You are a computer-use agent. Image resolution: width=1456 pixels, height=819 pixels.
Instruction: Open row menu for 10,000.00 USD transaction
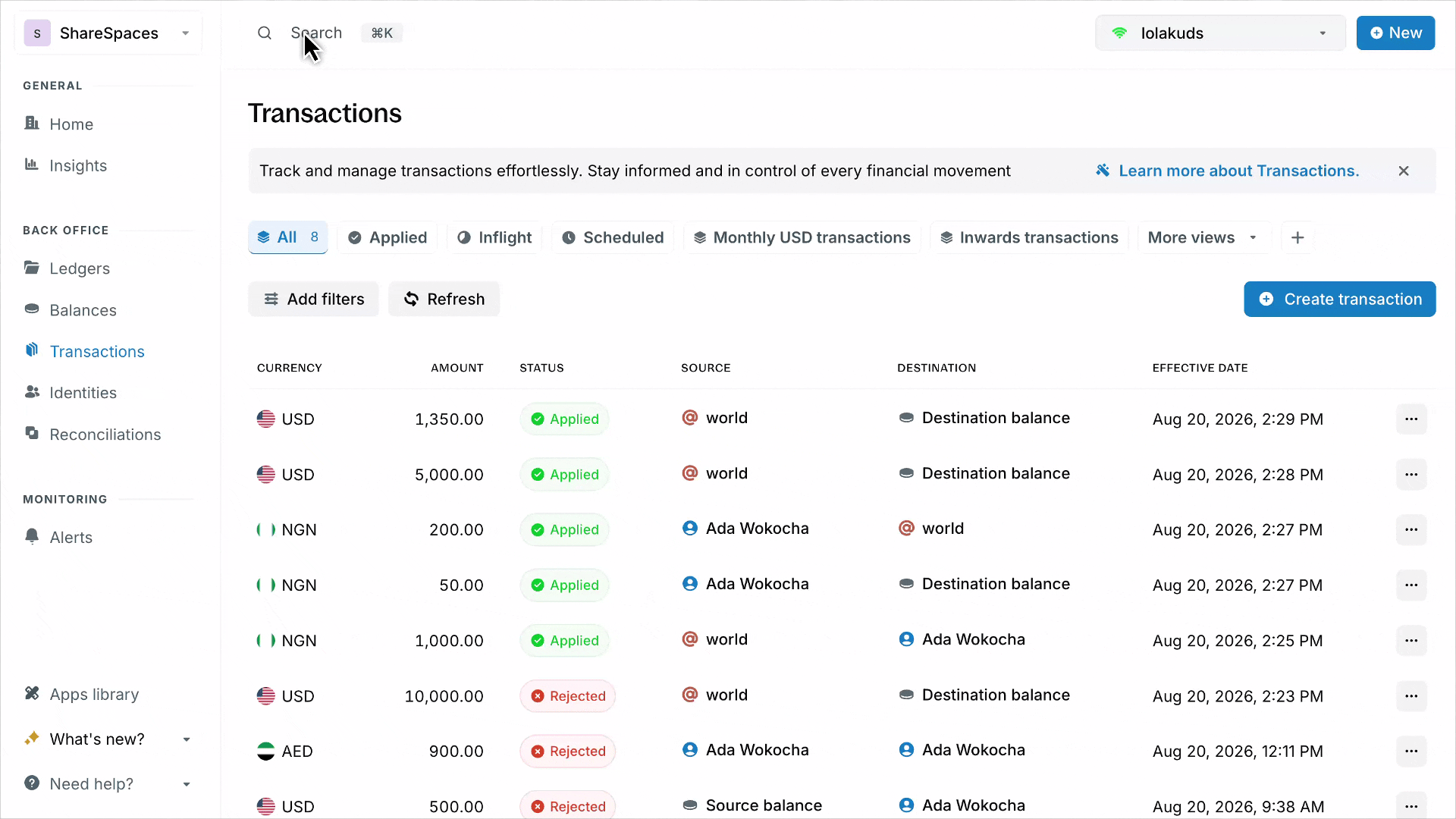[1411, 696]
